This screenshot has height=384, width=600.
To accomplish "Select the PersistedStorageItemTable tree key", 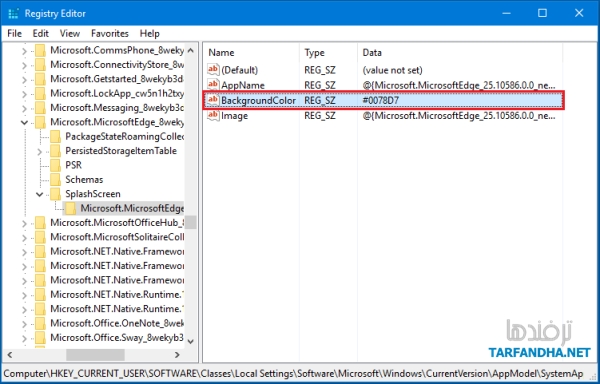I will (x=121, y=151).
